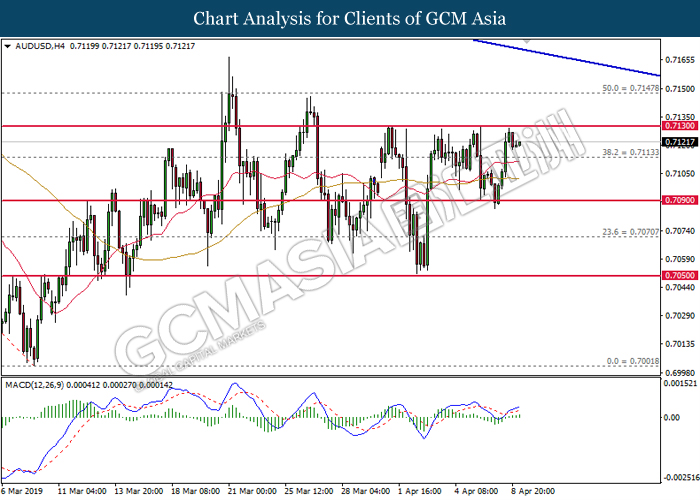Screen dimensions: 700x500
Task: Click the 0.0 = 0.70018 Fibonacci label
Action: (x=631, y=361)
